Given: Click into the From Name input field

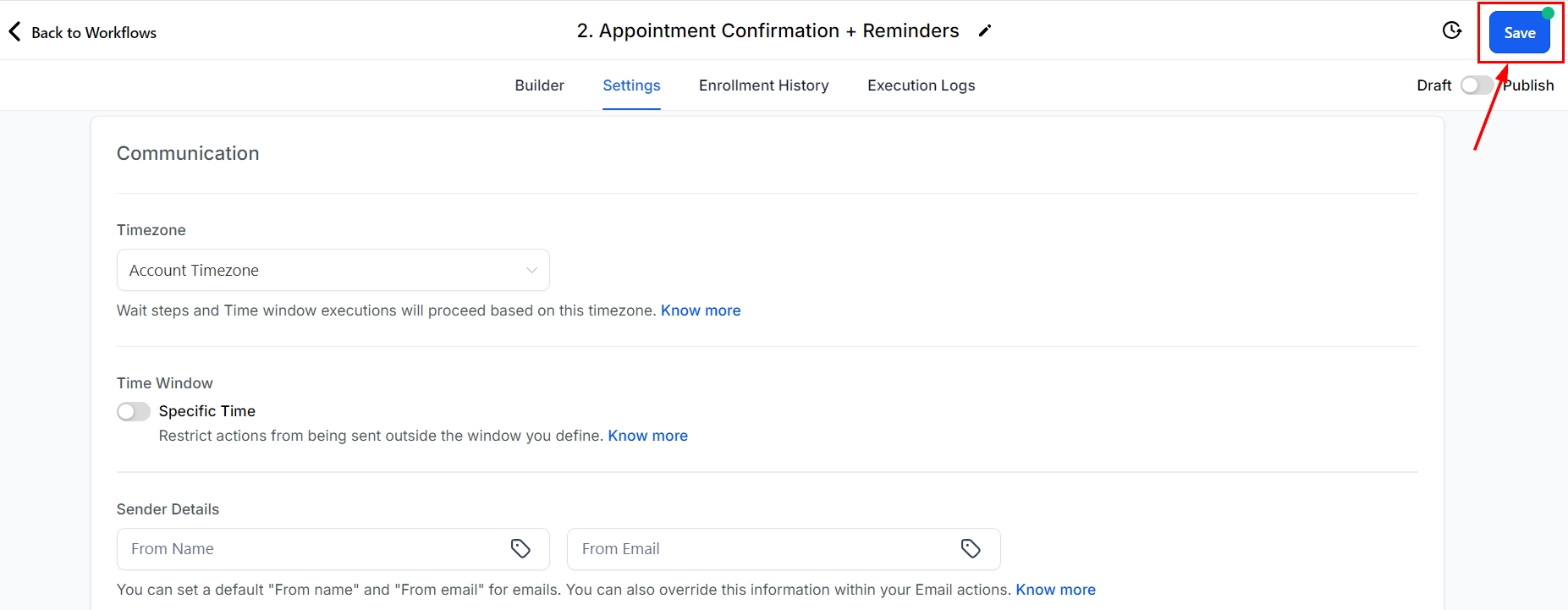Looking at the screenshot, I should 313,549.
